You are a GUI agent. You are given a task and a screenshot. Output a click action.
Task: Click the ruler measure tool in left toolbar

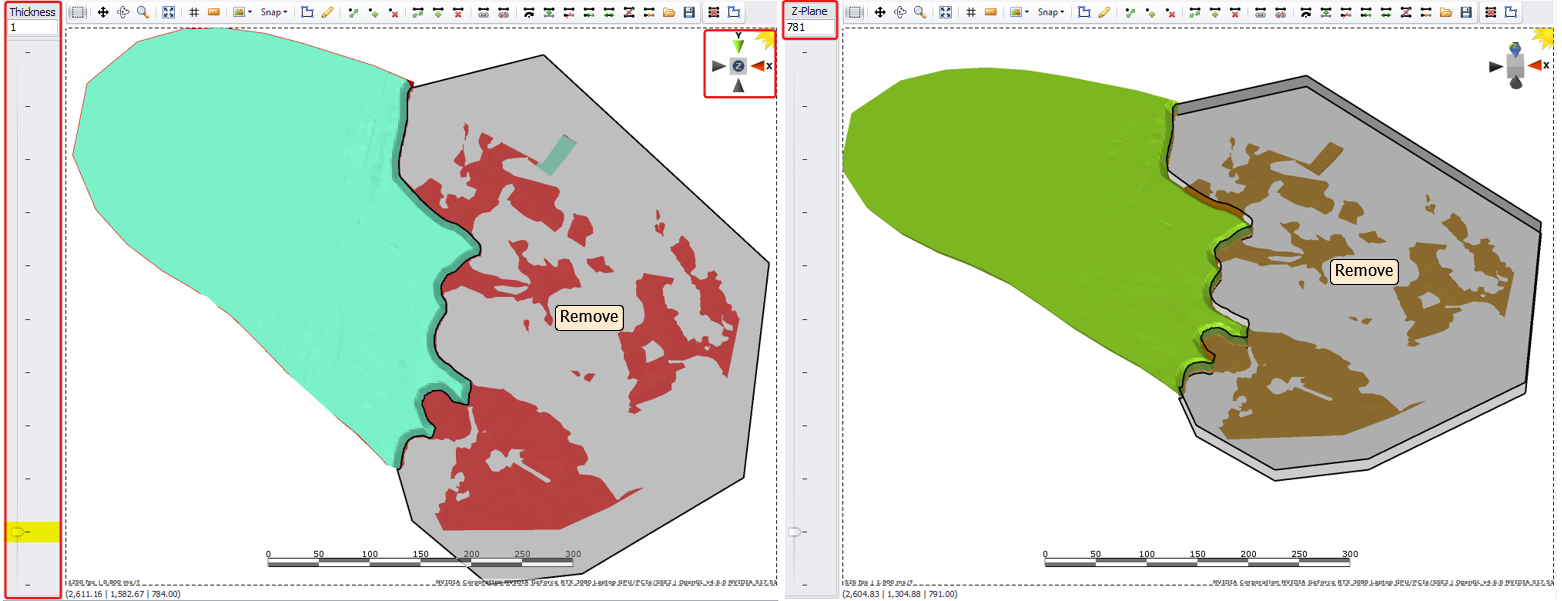pos(213,12)
